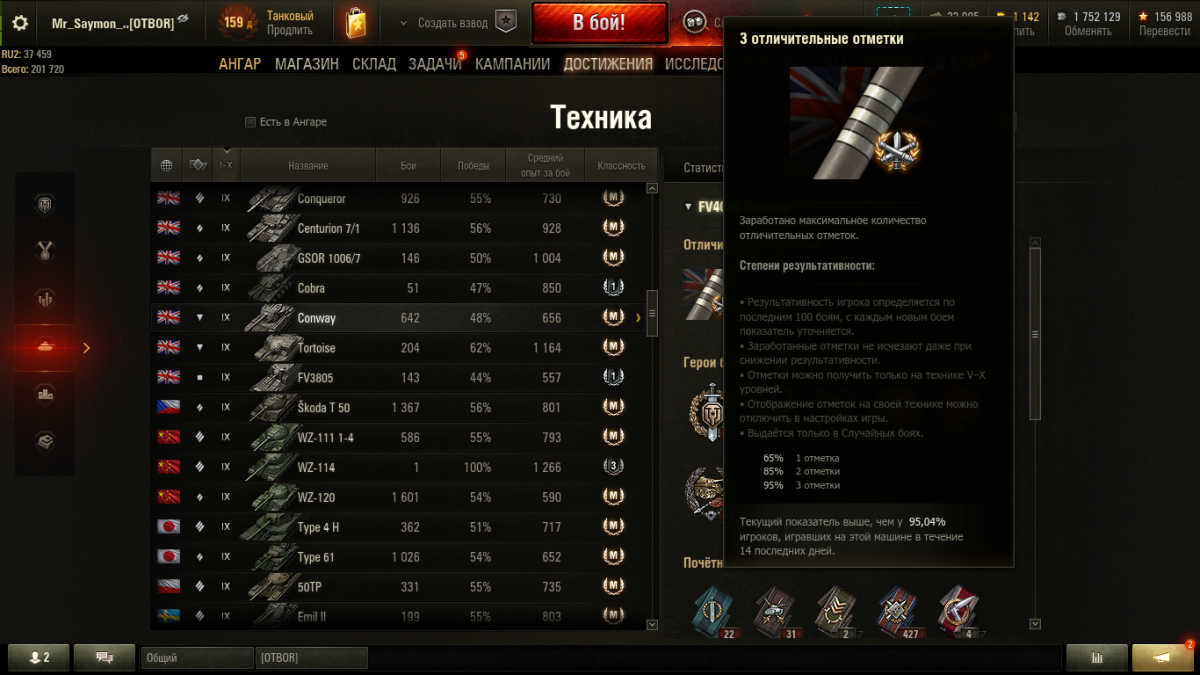Click the vehicle list scrollbar handle
Viewport: 1200px width, 675px height.
[x=653, y=313]
